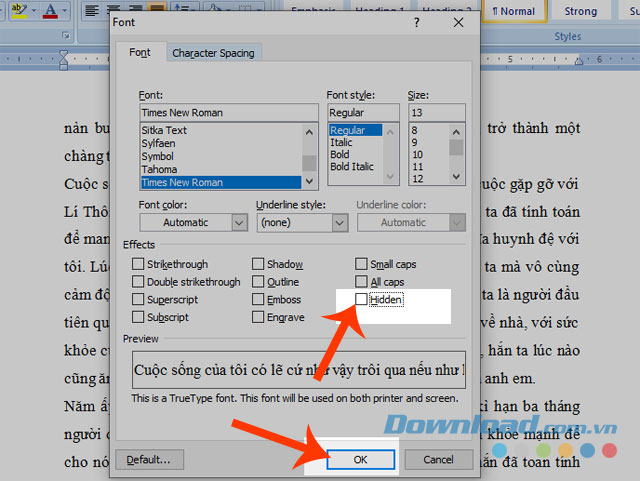The width and height of the screenshot is (640, 481).
Task: Enable the Subscript checkbox
Action: [138, 317]
